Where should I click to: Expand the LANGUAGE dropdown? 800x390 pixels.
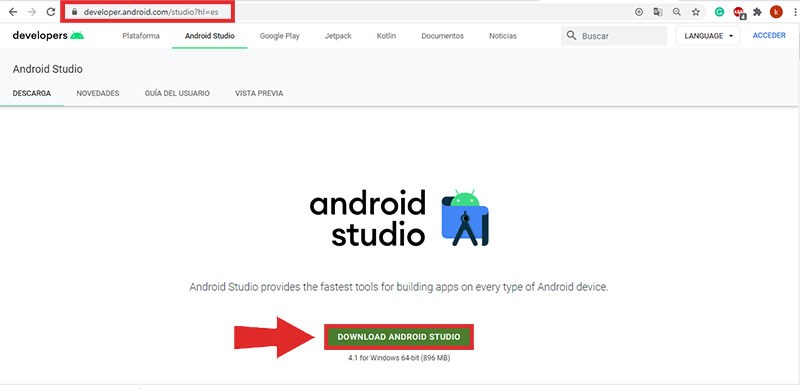click(x=708, y=36)
